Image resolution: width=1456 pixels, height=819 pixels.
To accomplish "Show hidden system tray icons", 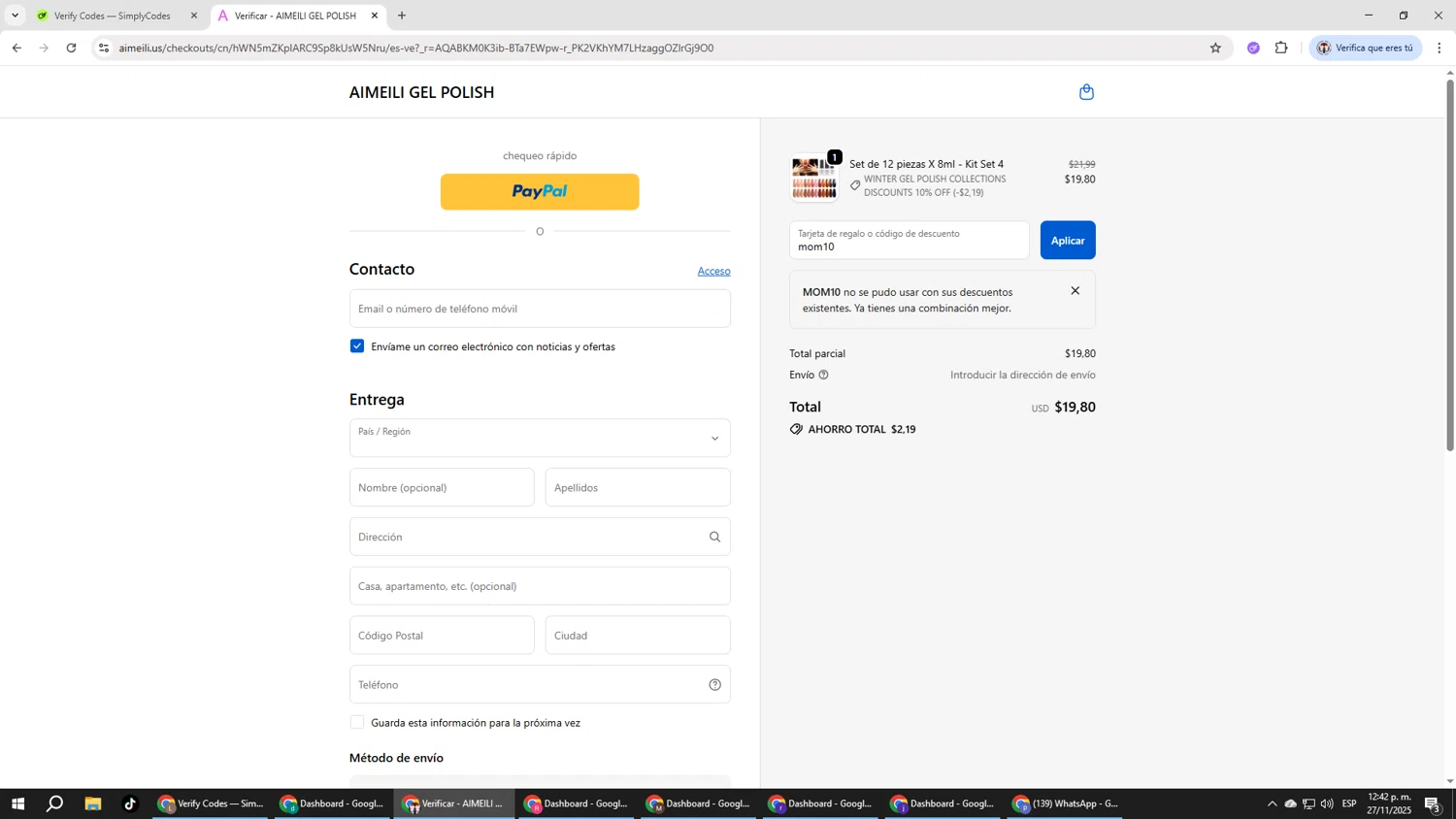I will 1272,803.
